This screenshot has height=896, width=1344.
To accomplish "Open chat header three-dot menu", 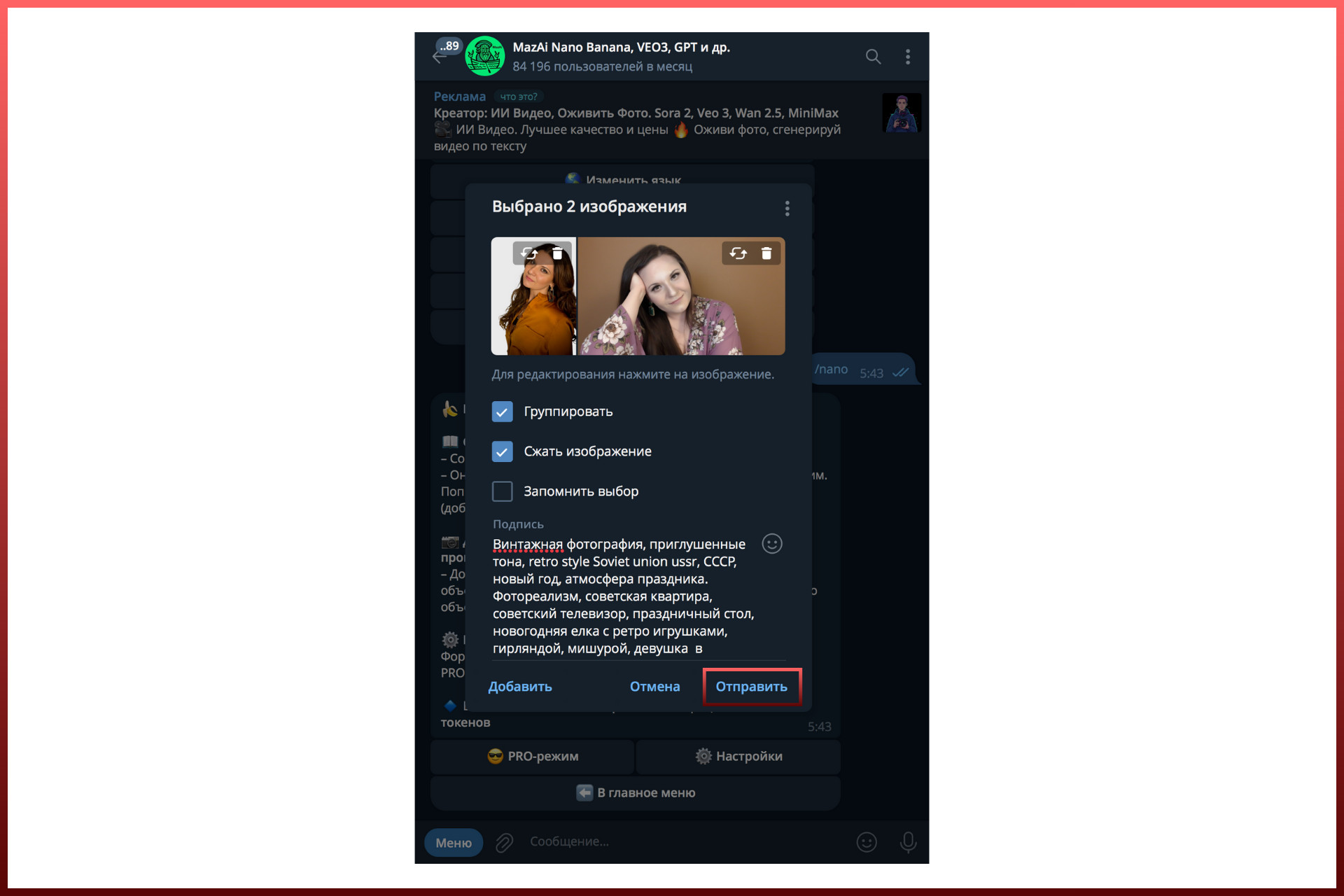I will [x=908, y=57].
